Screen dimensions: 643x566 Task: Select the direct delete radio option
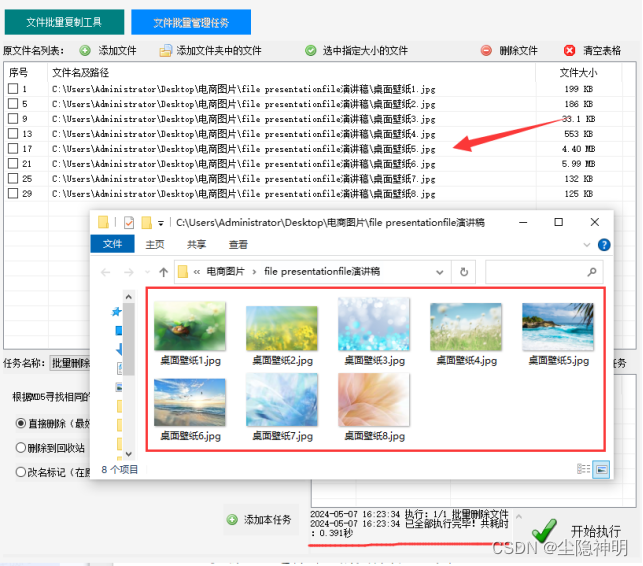pyautogui.click(x=21, y=423)
